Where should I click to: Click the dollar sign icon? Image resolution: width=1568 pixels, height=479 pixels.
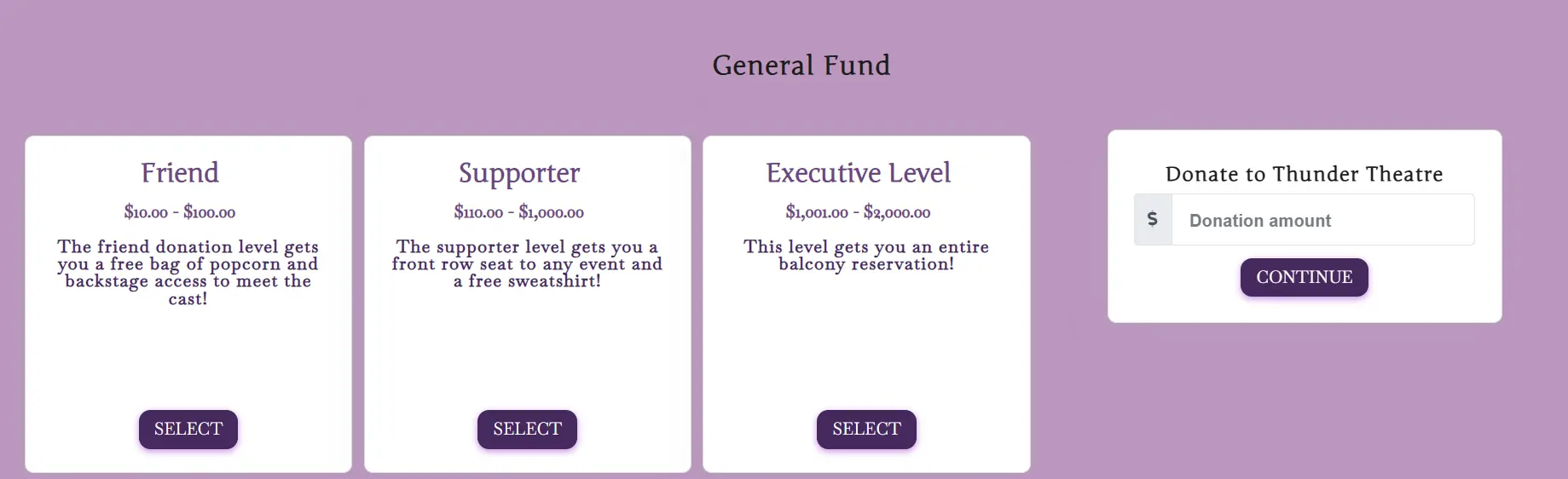click(x=1153, y=220)
